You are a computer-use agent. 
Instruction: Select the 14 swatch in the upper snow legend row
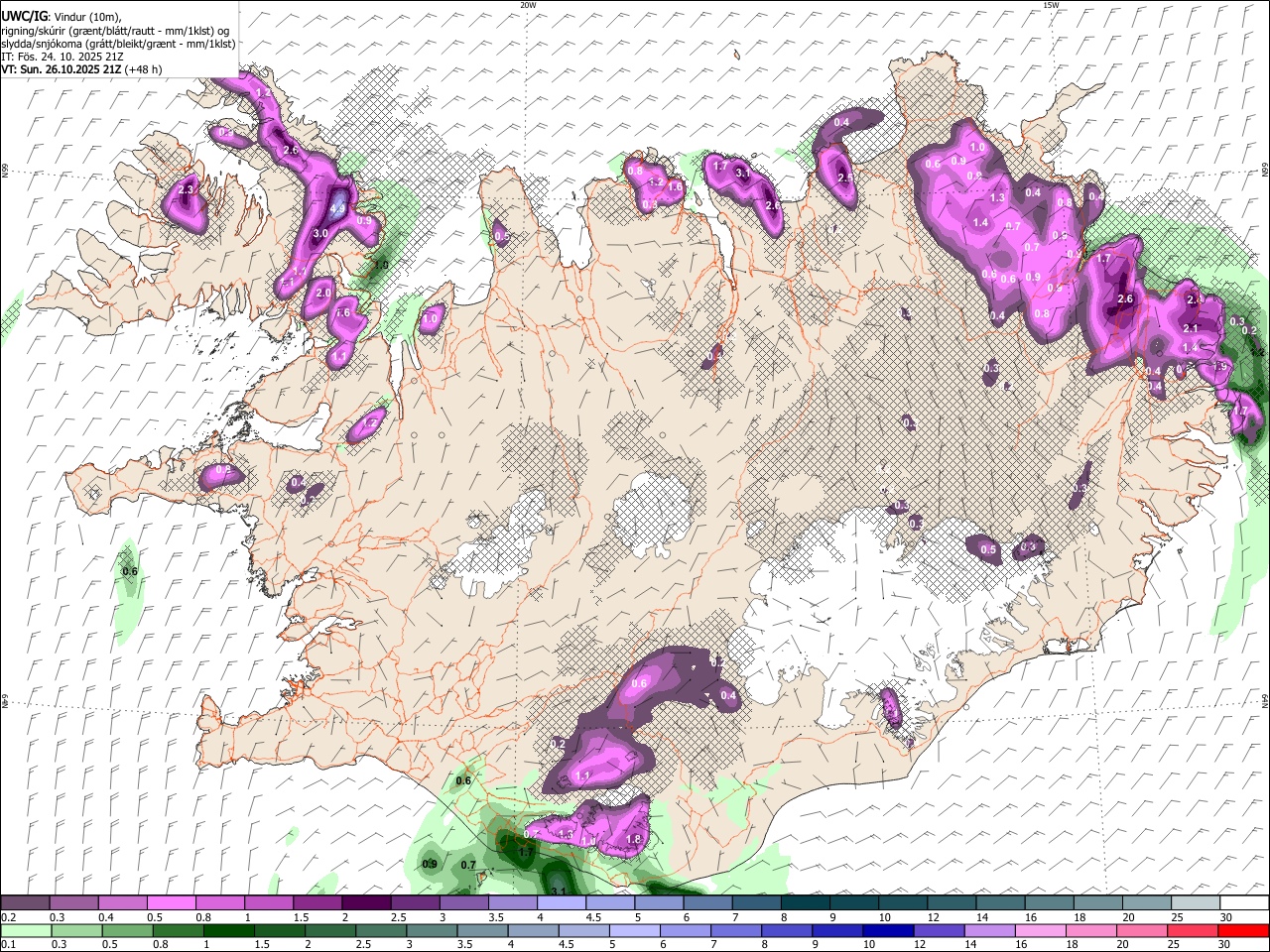click(1000, 903)
